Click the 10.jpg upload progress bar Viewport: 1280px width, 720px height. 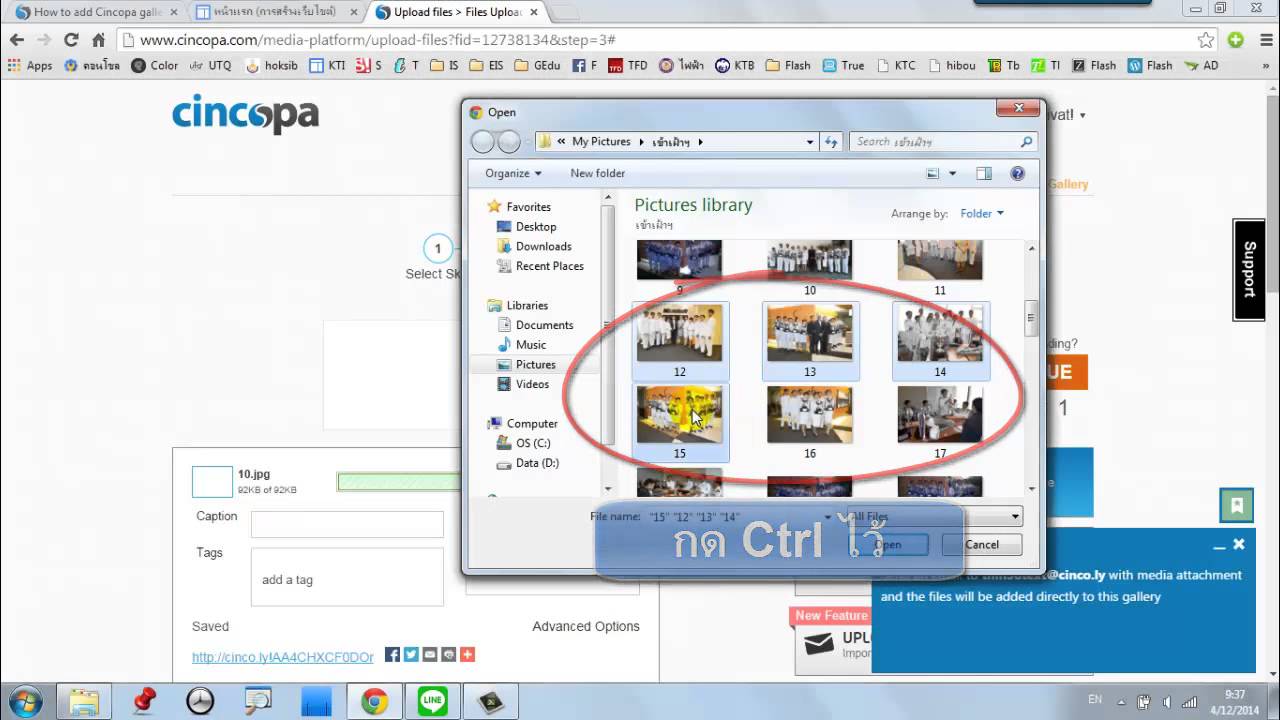[x=398, y=482]
